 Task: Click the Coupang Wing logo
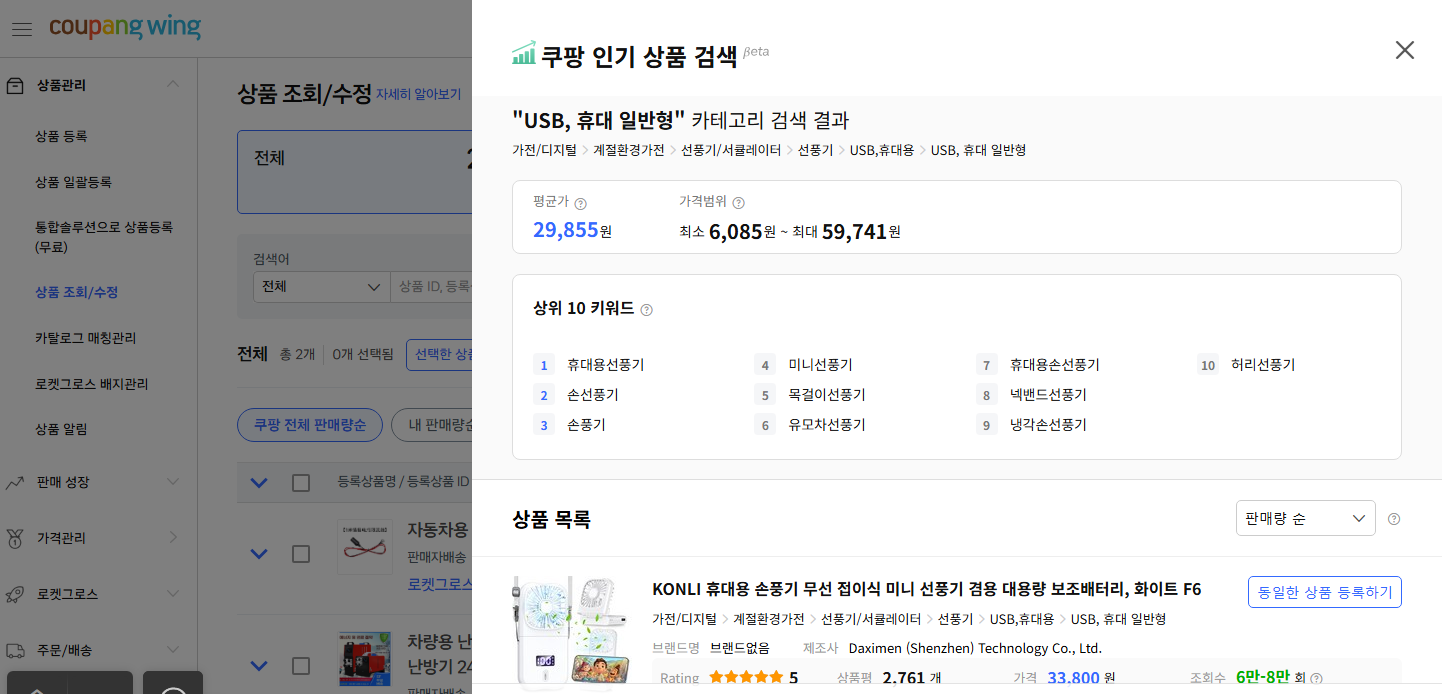coord(125,28)
